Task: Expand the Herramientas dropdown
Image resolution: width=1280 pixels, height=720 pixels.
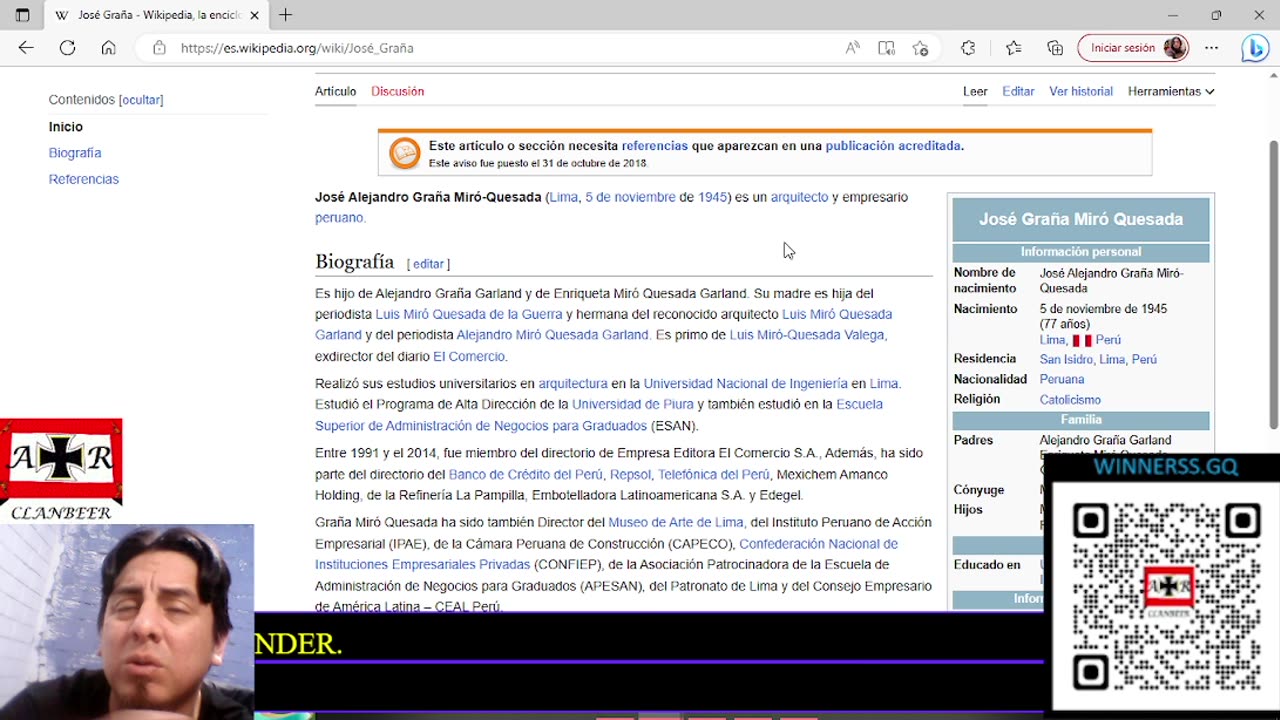Action: pyautogui.click(x=1171, y=91)
